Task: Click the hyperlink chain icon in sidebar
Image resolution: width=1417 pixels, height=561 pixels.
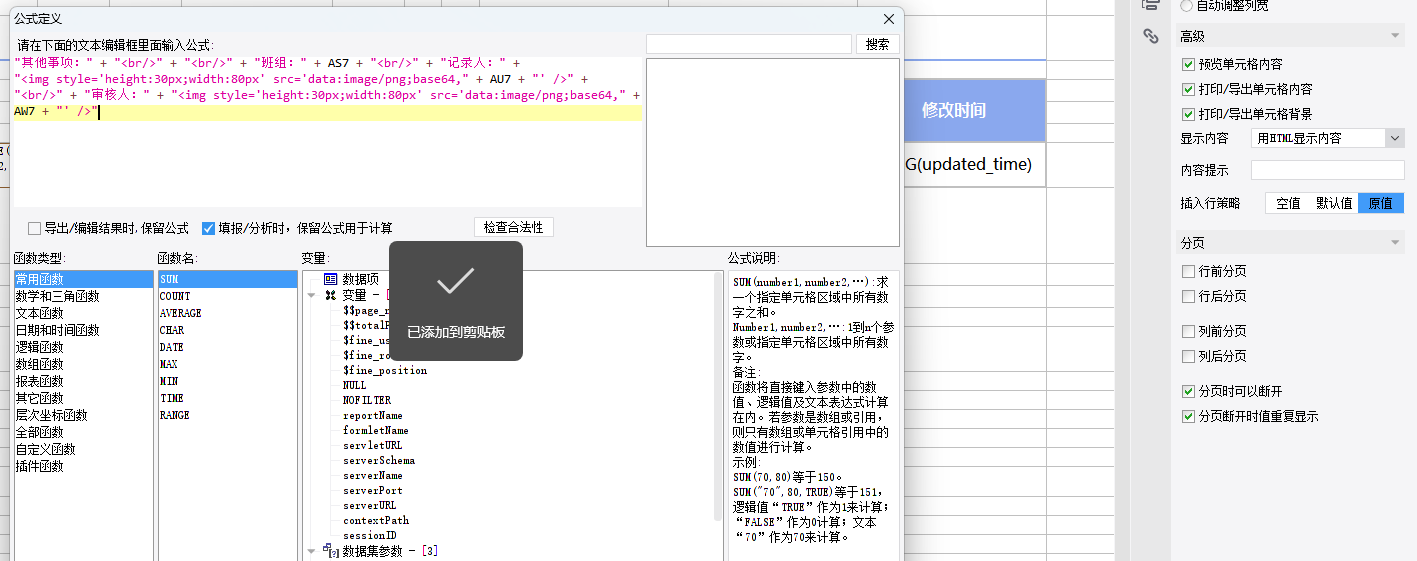Action: pyautogui.click(x=1151, y=37)
